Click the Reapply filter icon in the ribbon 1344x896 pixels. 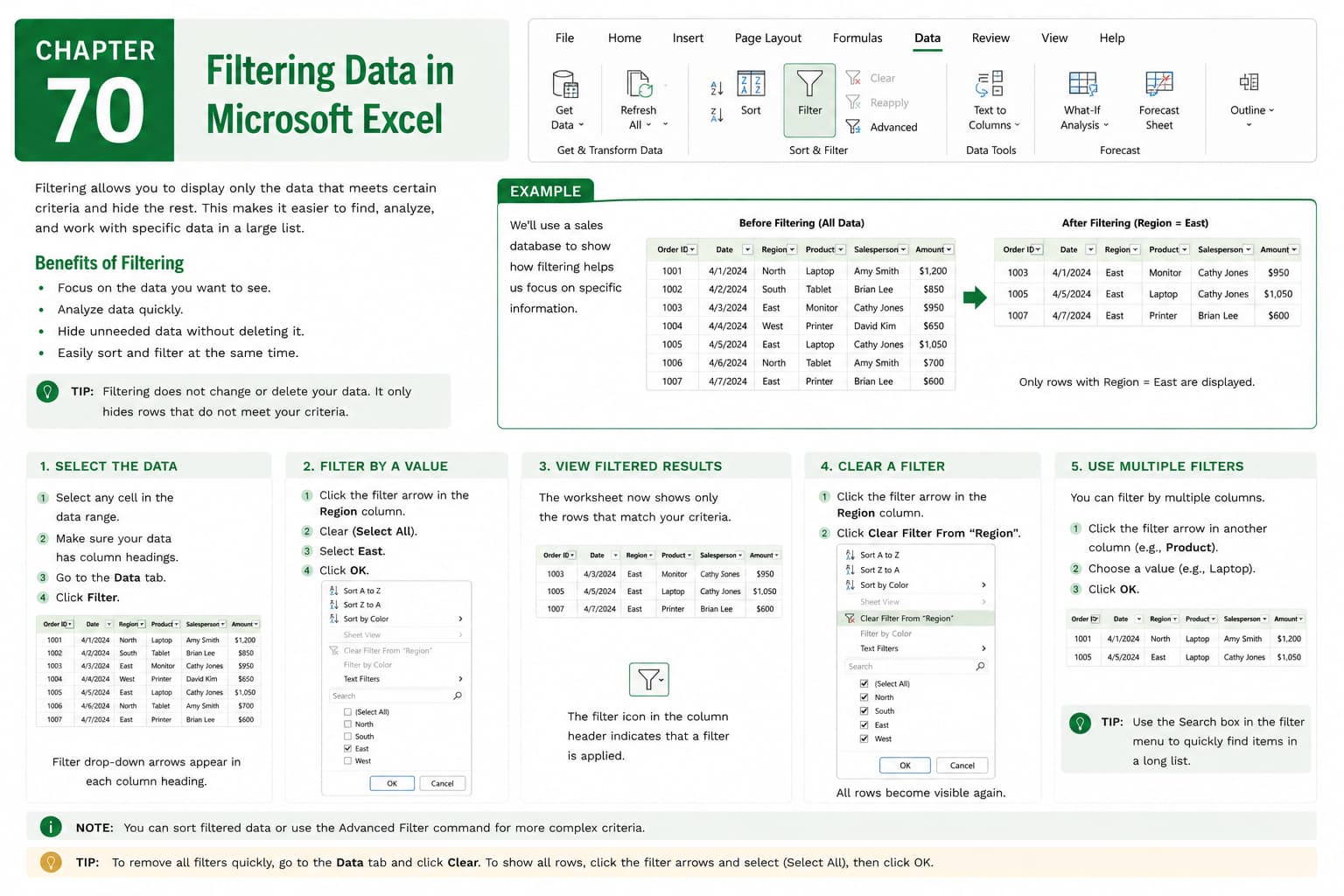pyautogui.click(x=853, y=102)
